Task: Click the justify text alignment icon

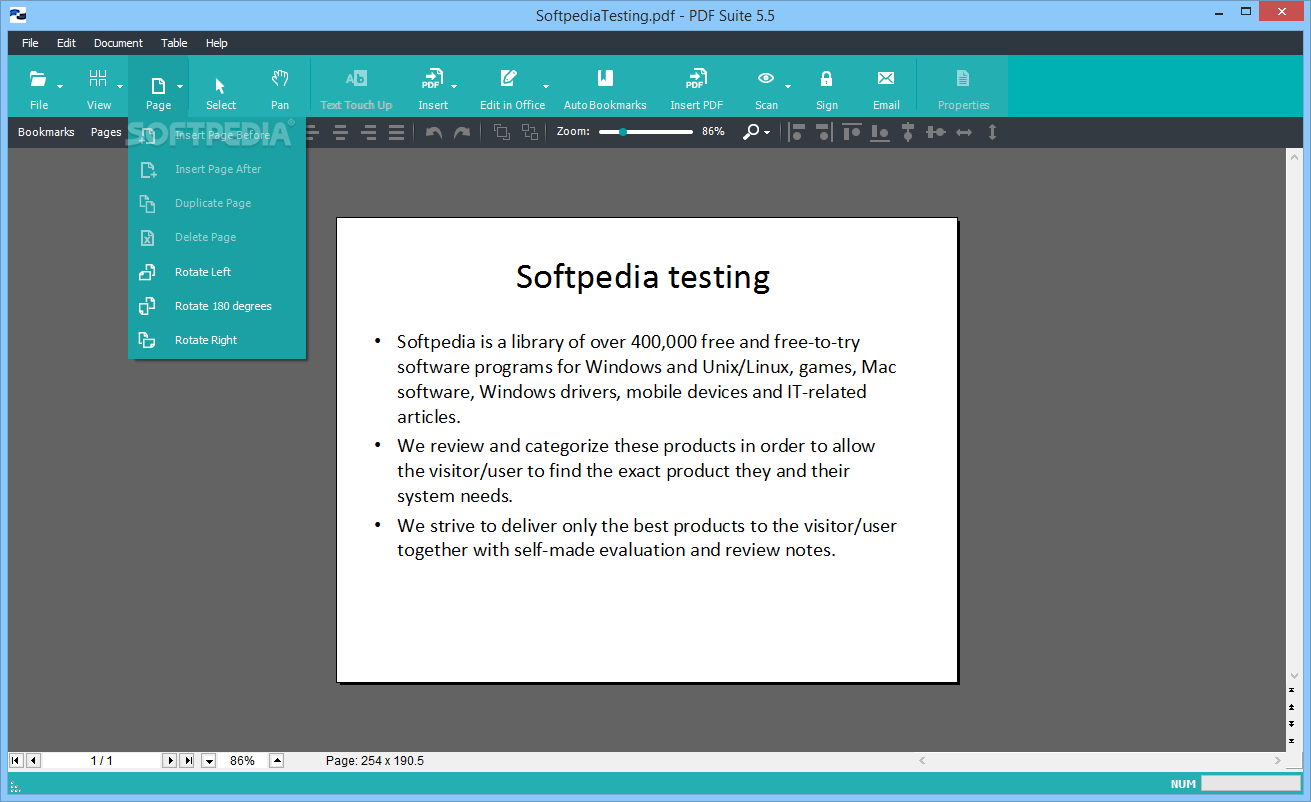Action: [397, 132]
